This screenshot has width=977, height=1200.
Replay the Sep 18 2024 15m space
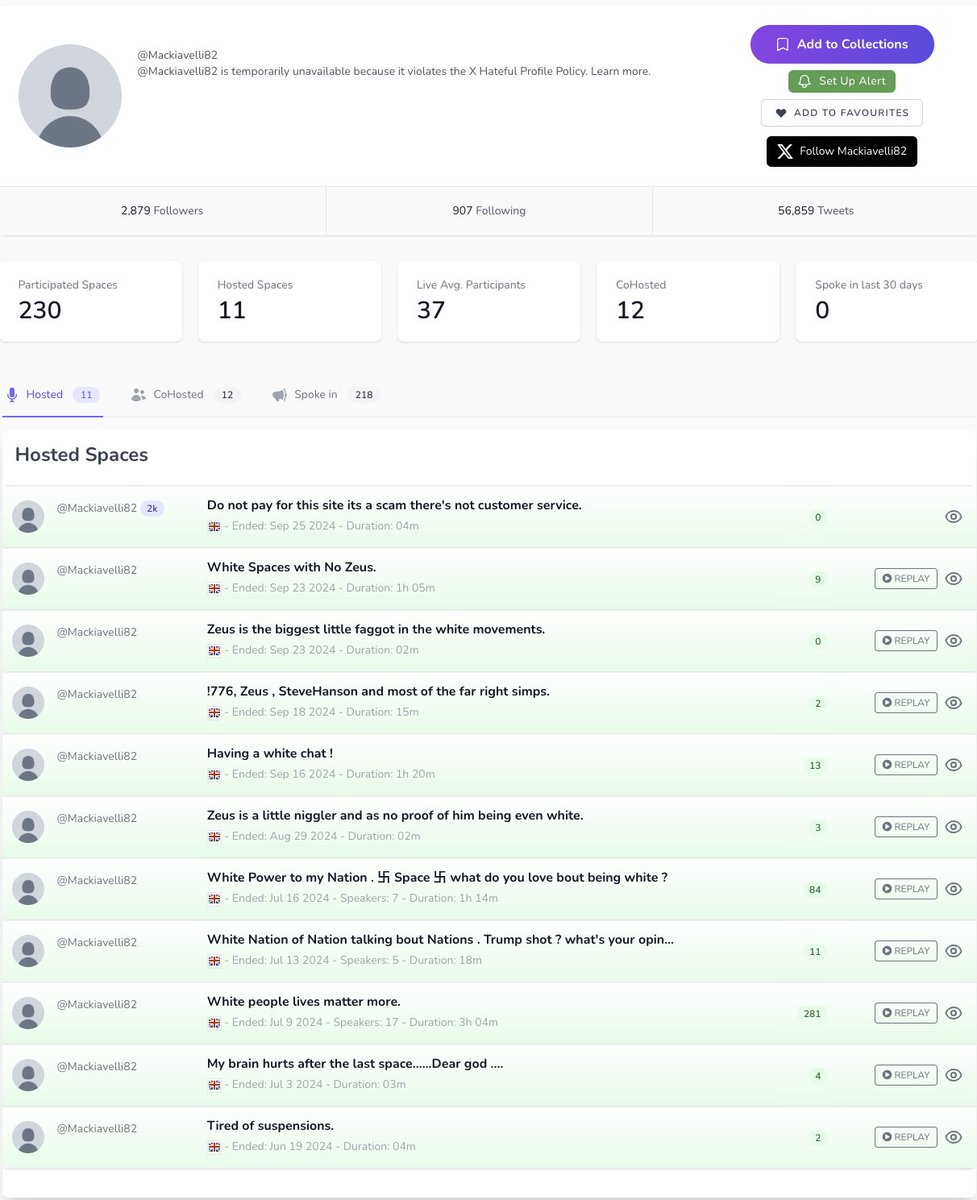tap(906, 703)
